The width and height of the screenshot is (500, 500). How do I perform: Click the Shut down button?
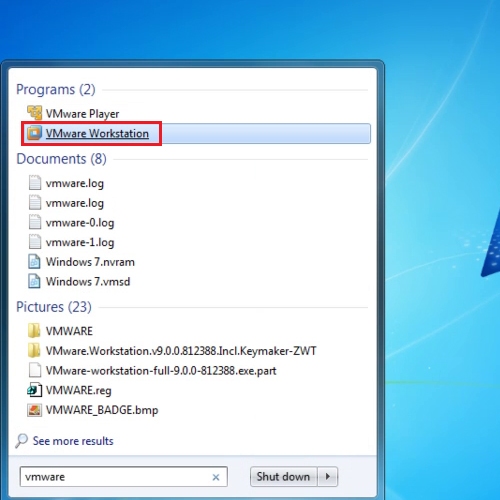(283, 476)
